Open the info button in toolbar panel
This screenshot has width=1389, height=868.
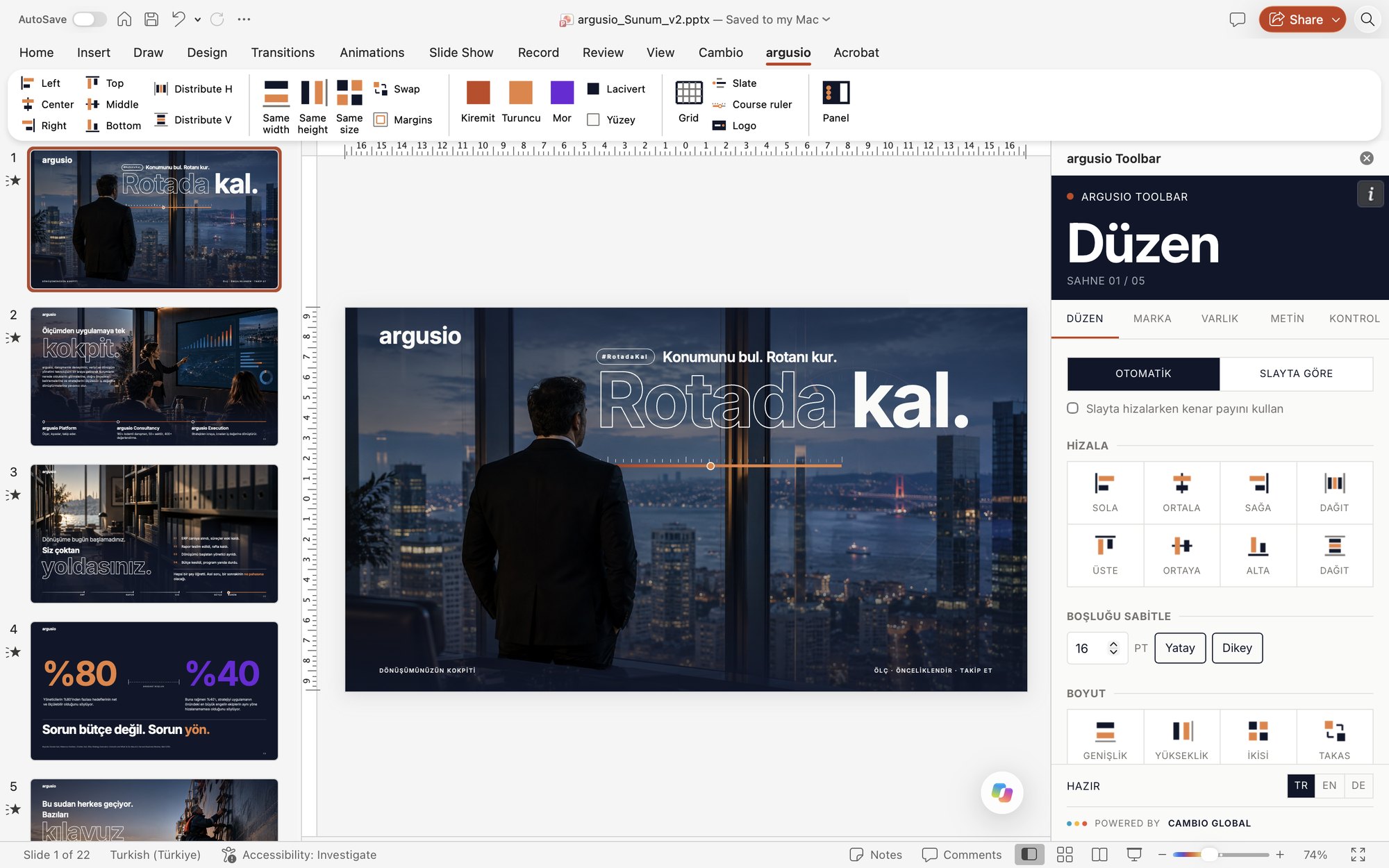(x=1370, y=194)
